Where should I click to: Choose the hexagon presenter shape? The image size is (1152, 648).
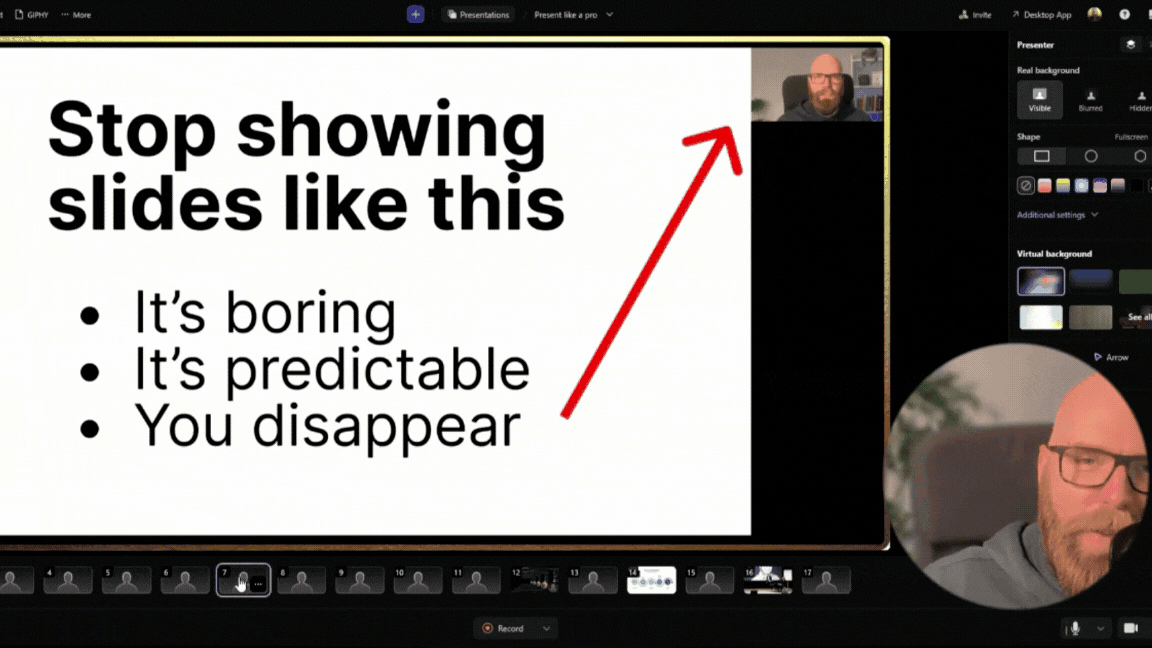click(1140, 156)
